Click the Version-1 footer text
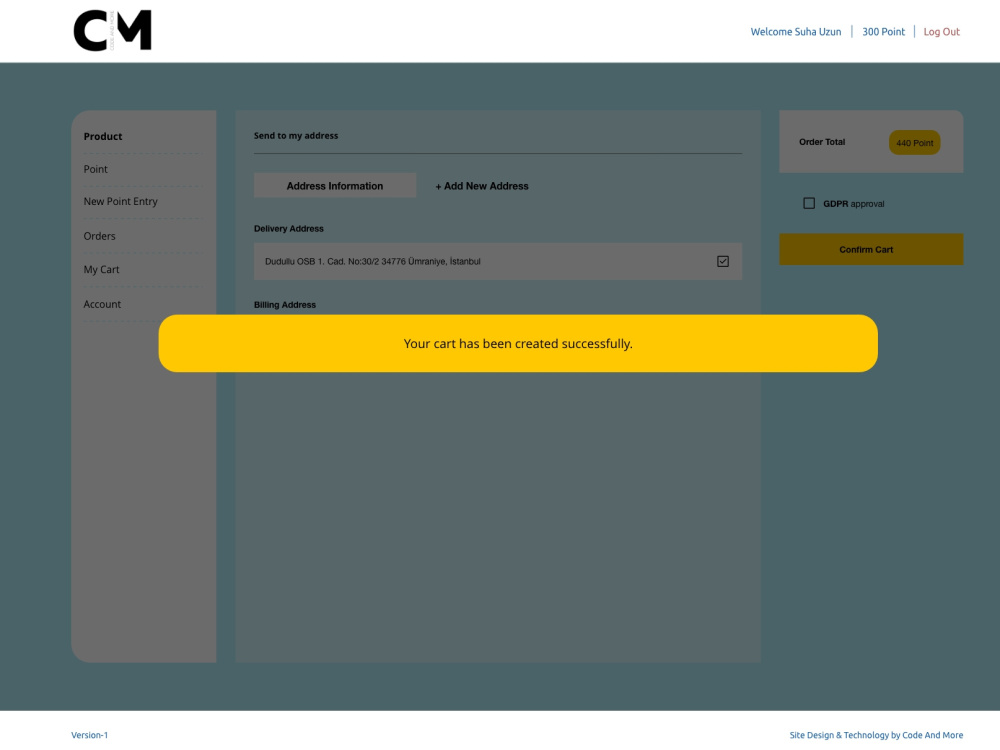Screen dimensions: 1000x750 click(89, 735)
